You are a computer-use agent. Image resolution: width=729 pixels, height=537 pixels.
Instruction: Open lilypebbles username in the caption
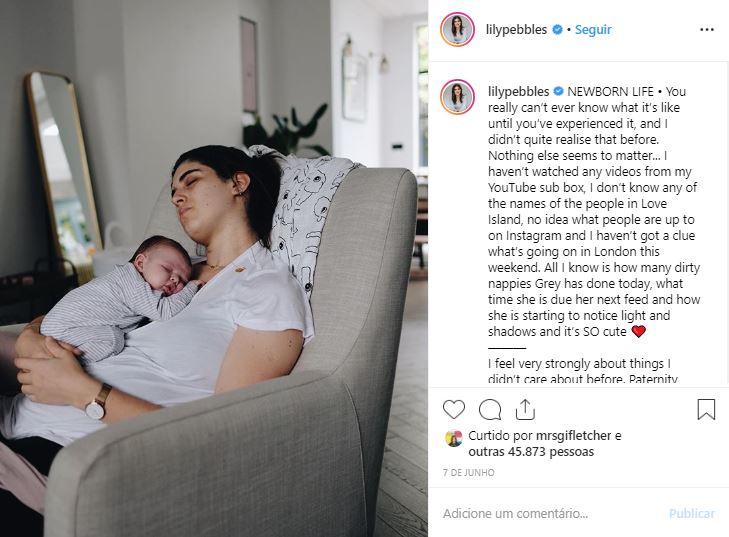click(x=518, y=91)
